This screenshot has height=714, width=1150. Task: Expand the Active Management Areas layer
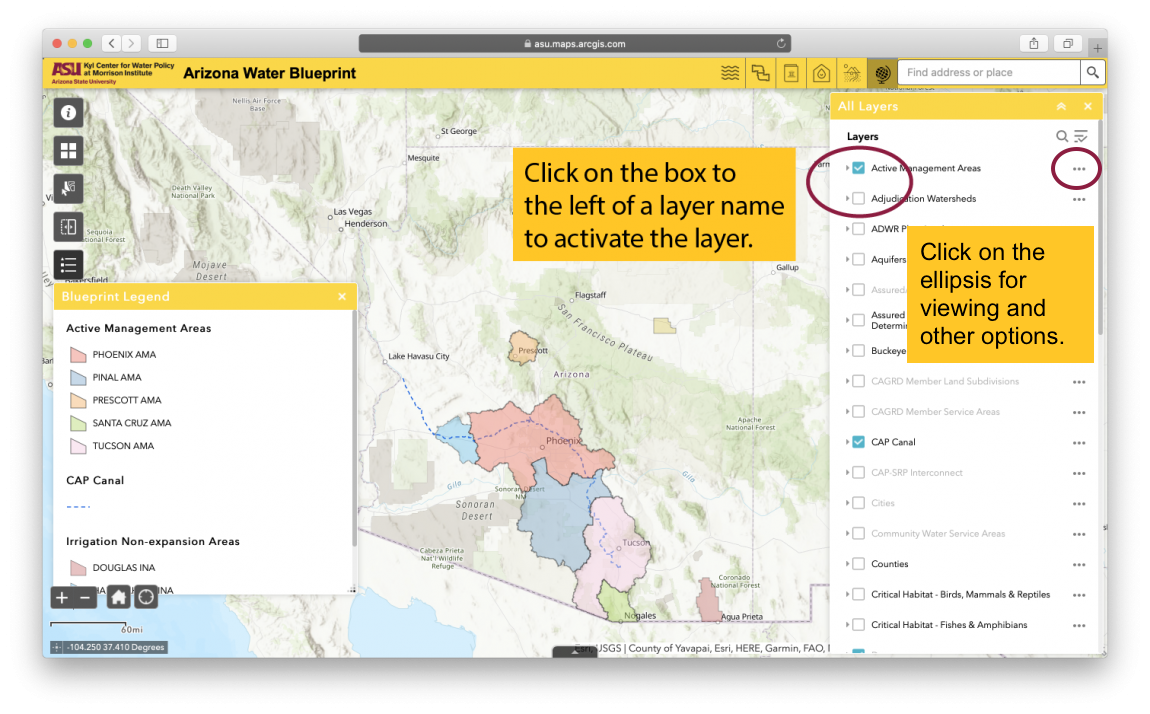pos(847,168)
